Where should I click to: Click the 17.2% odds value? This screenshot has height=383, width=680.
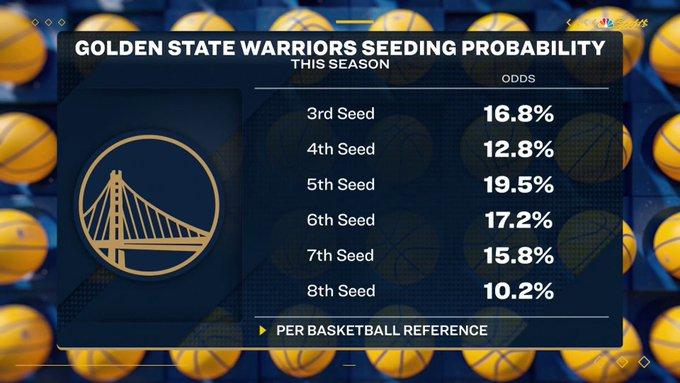tap(519, 220)
